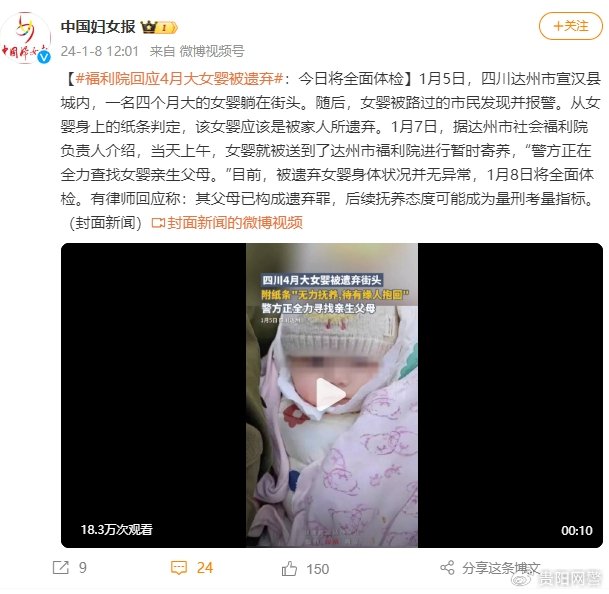
Task: Play the video with center play button
Action: (x=330, y=395)
